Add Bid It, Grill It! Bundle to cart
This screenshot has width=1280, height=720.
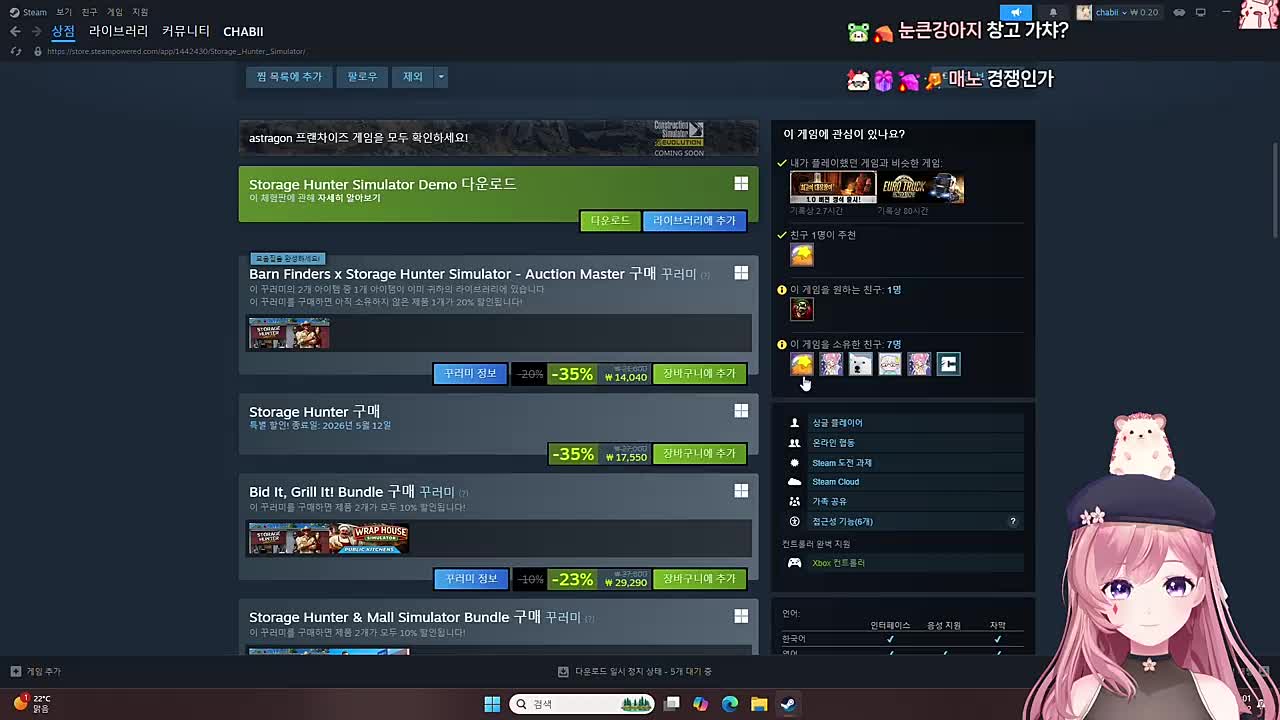(x=699, y=579)
